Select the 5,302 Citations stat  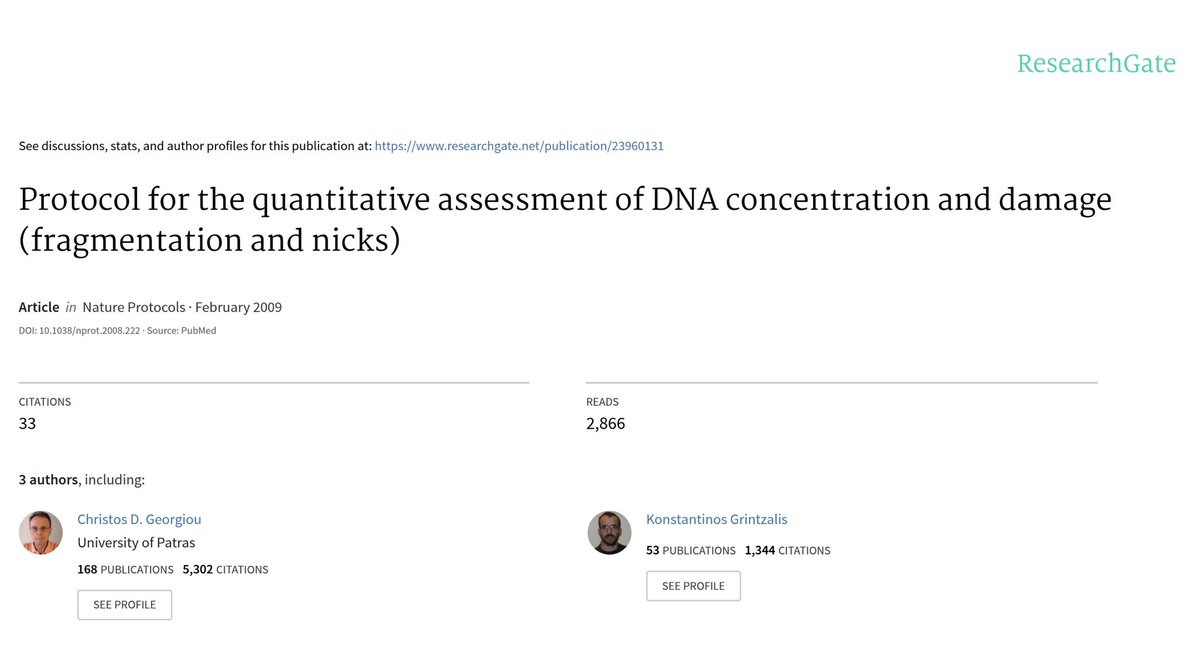[225, 569]
